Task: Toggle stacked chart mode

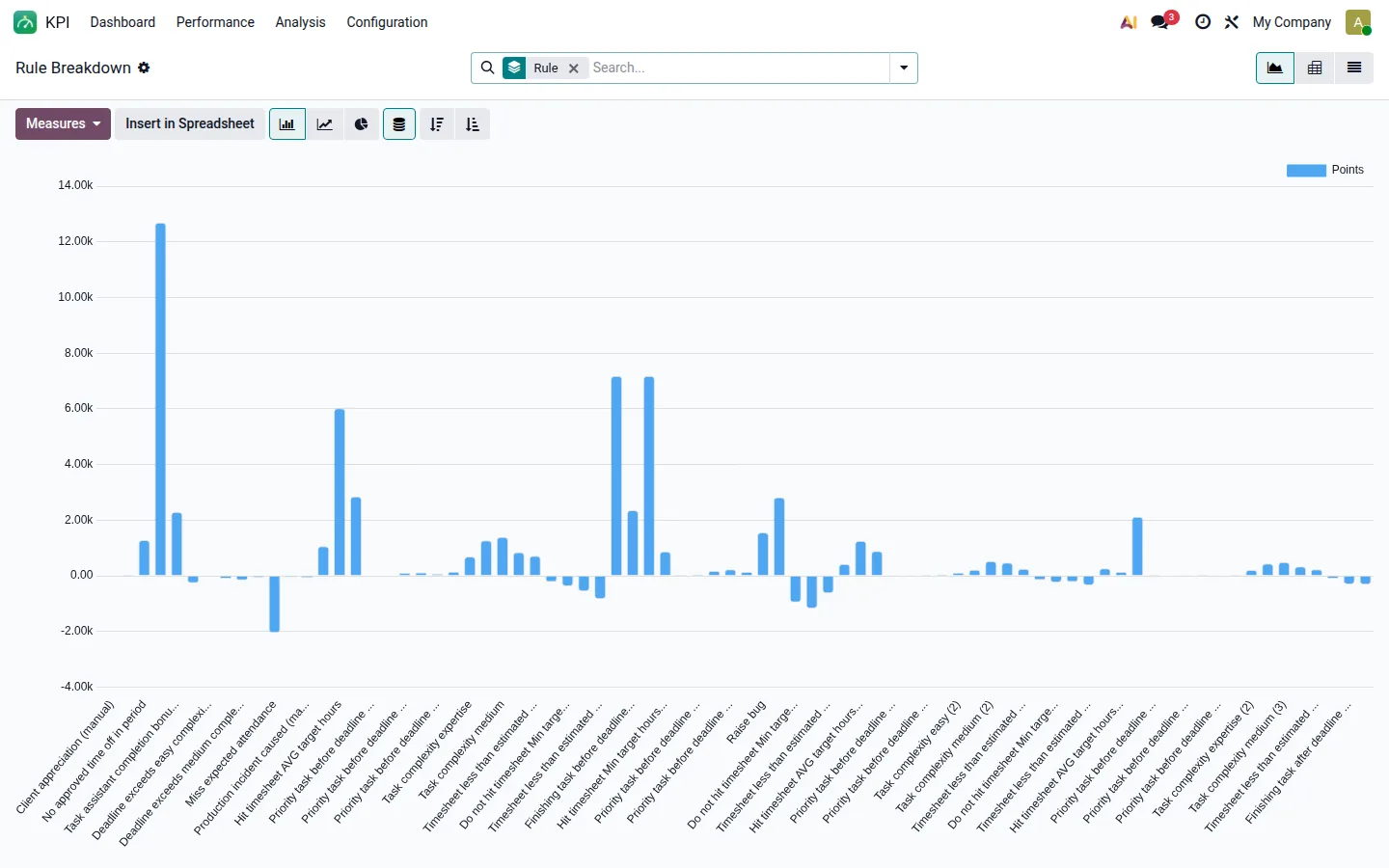Action: (x=399, y=124)
